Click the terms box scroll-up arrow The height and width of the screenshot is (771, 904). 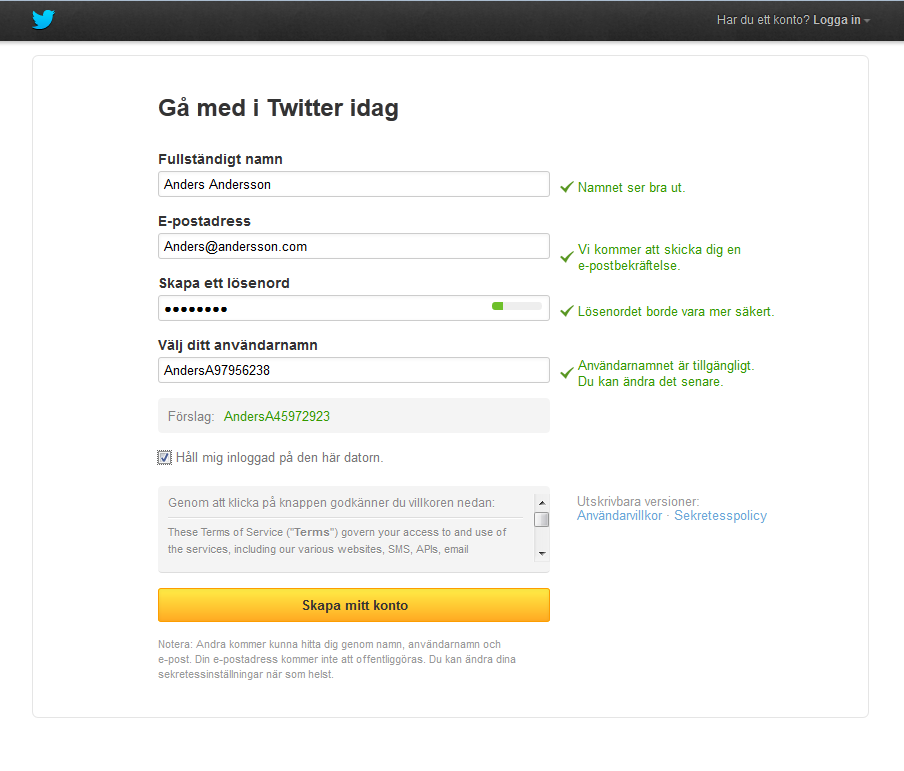541,503
